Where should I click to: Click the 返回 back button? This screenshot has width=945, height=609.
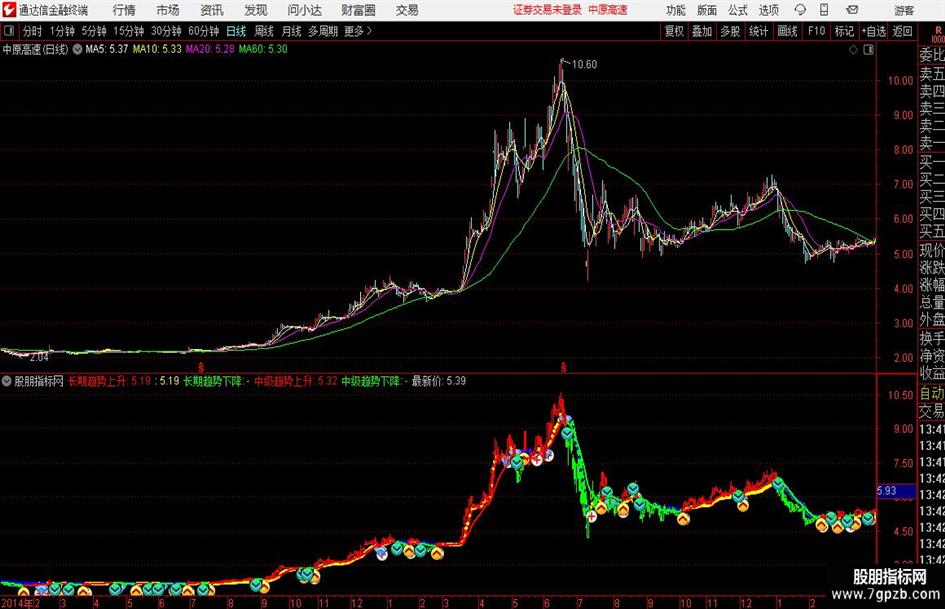[902, 31]
